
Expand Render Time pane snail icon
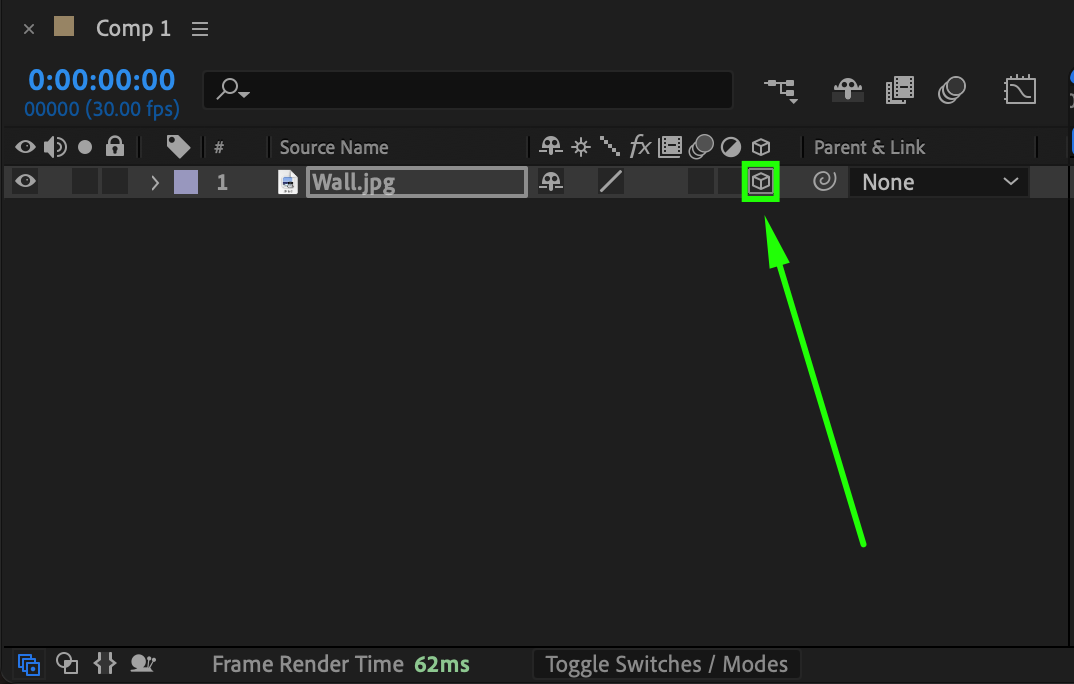142,663
